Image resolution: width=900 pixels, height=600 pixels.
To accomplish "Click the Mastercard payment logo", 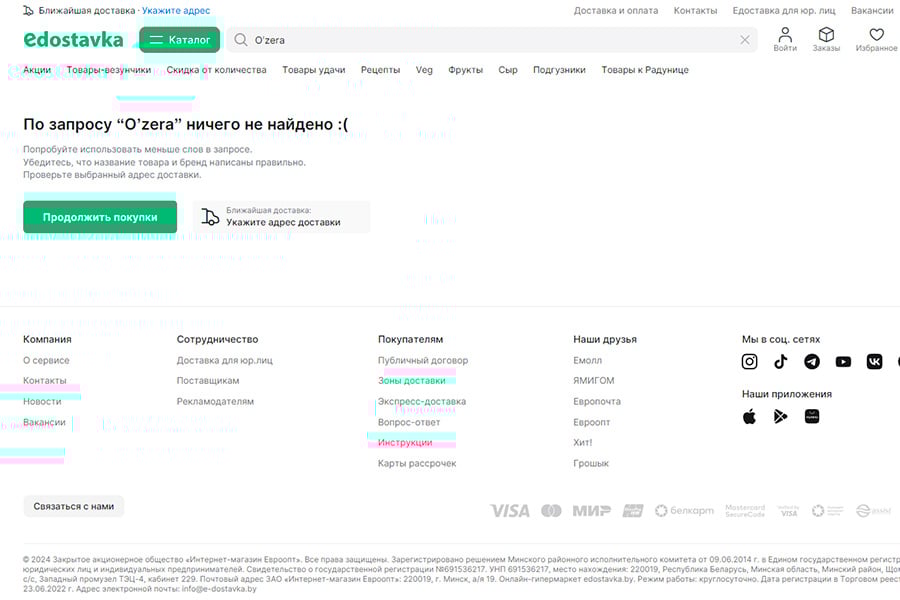I will coord(551,510).
